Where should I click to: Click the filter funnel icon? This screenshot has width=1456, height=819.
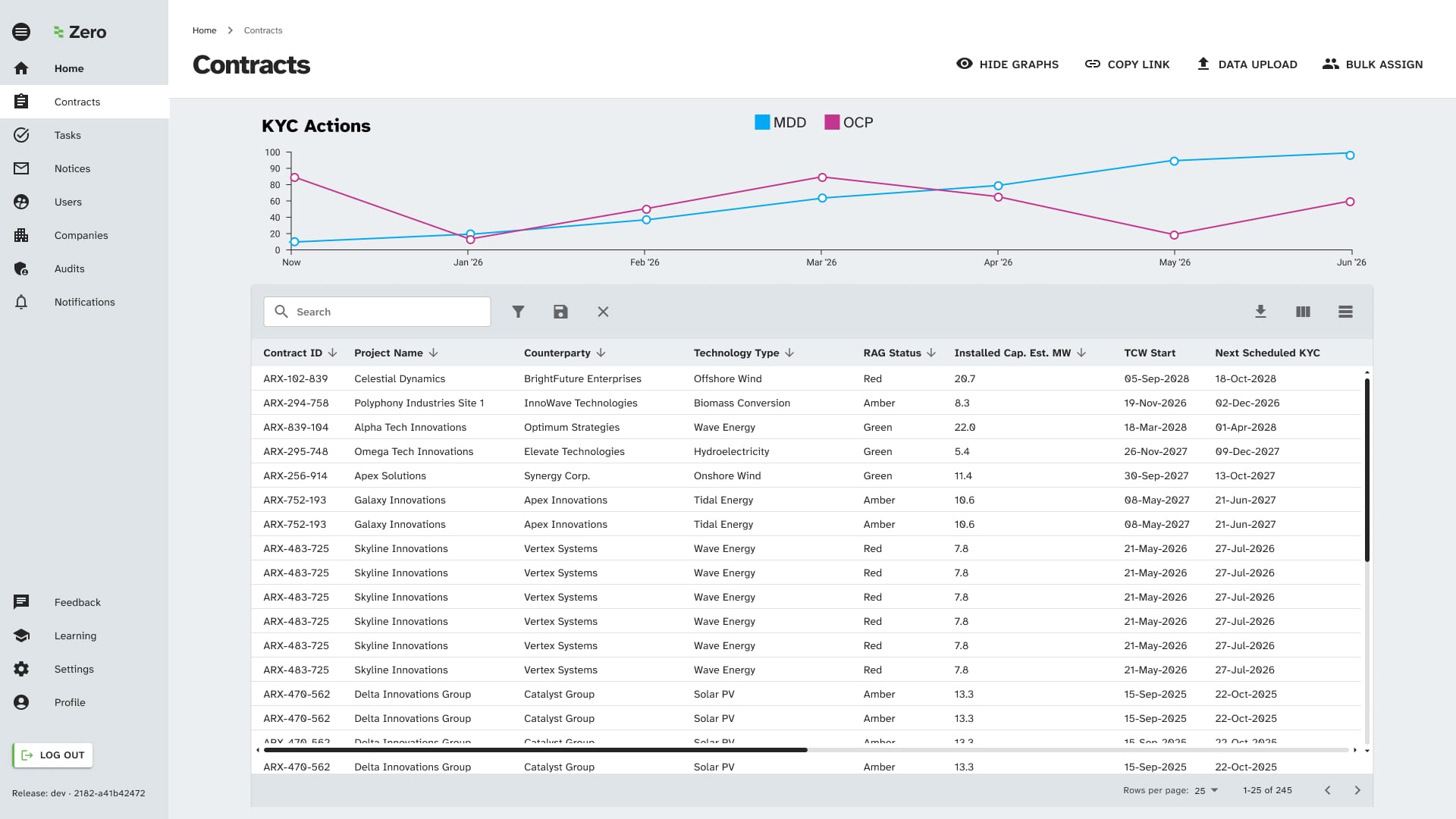pos(518,312)
